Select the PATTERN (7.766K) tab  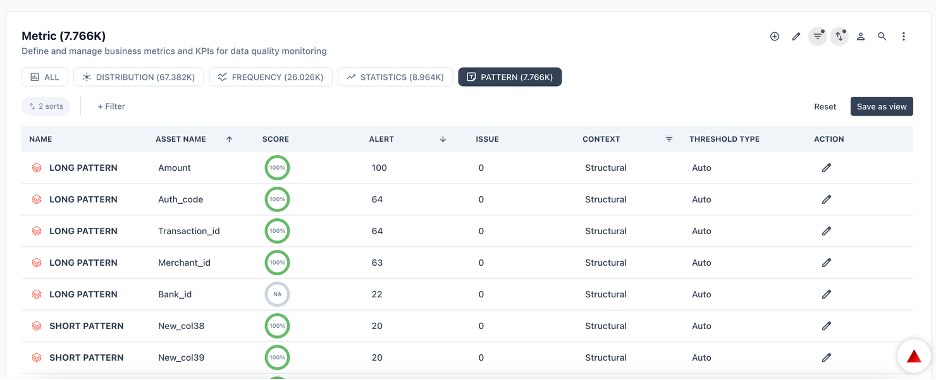[x=510, y=77]
